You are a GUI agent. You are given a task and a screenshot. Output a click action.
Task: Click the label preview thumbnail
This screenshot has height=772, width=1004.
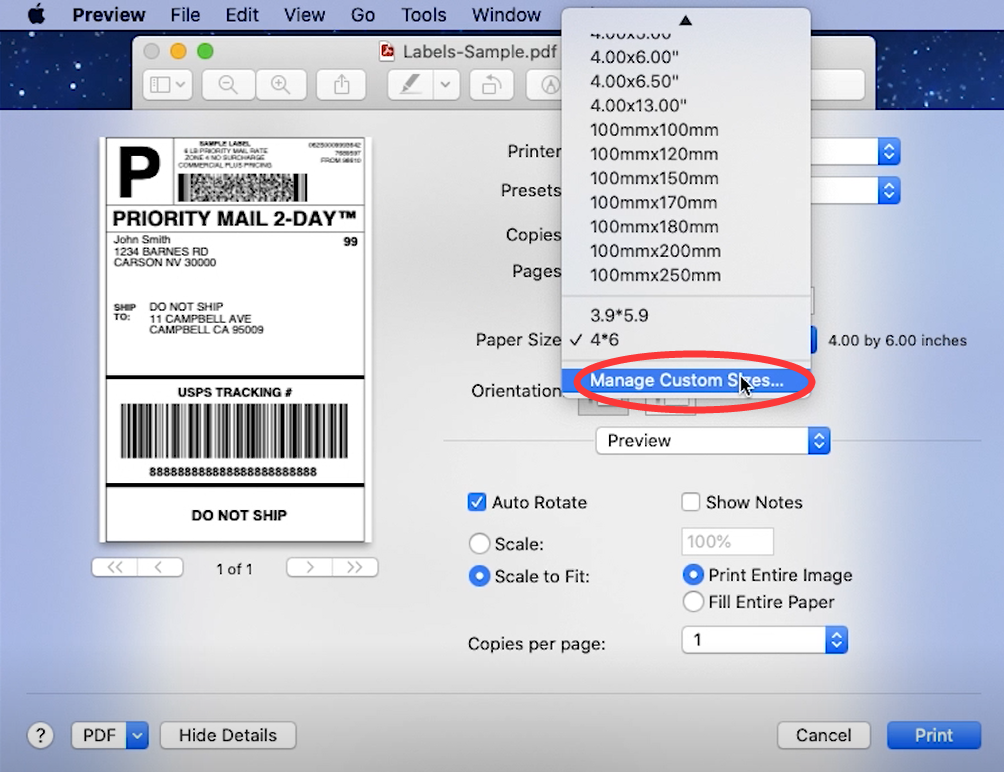tap(236, 340)
